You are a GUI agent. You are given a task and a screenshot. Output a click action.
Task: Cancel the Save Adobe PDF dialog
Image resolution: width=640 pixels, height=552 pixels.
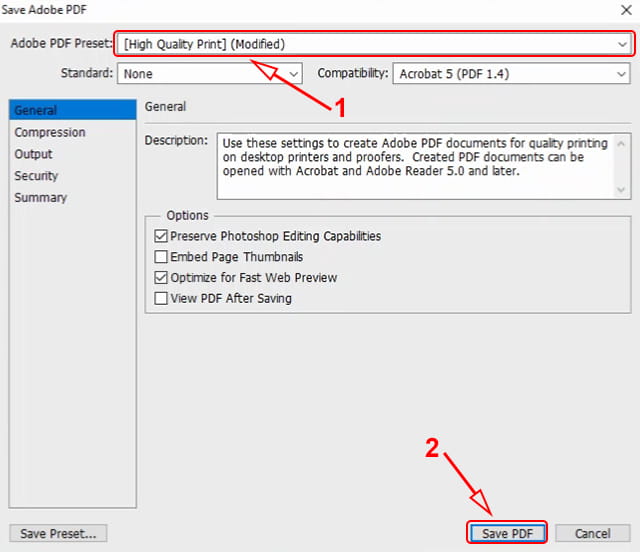click(x=593, y=533)
